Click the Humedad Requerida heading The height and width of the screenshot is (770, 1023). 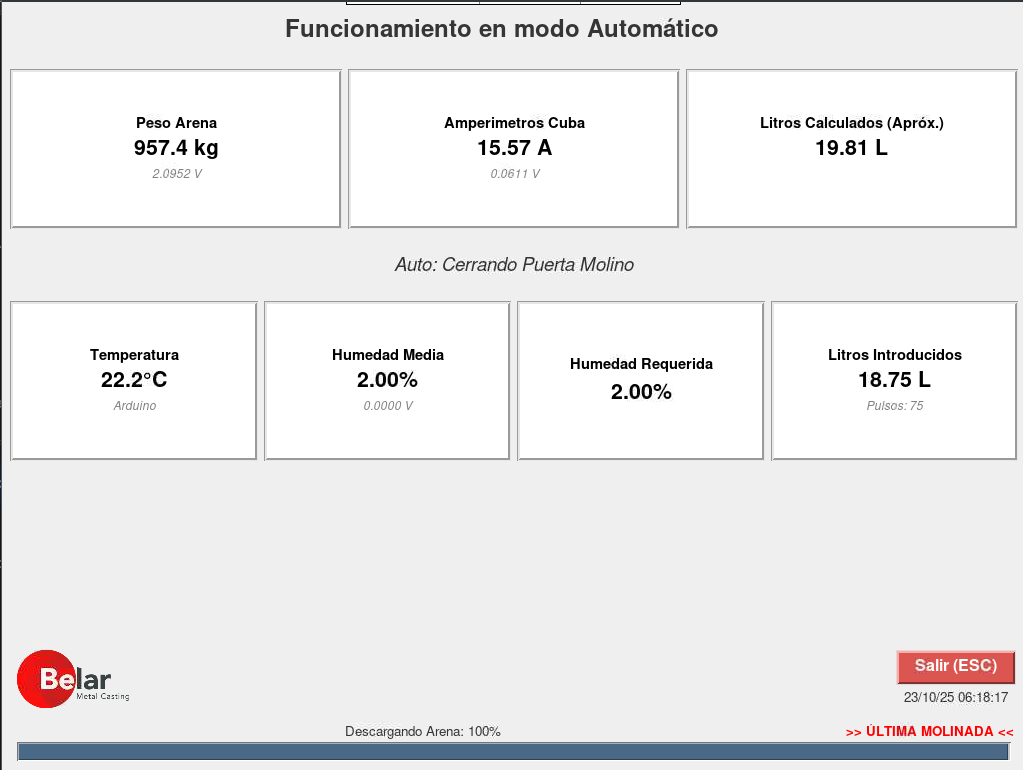pyautogui.click(x=641, y=364)
